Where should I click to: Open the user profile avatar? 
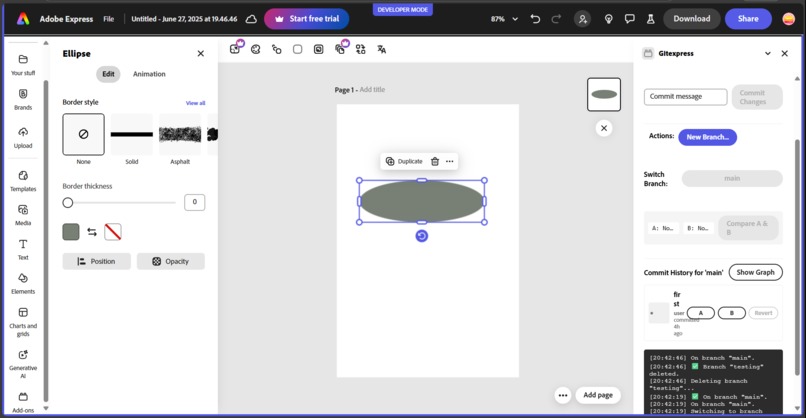(789, 19)
